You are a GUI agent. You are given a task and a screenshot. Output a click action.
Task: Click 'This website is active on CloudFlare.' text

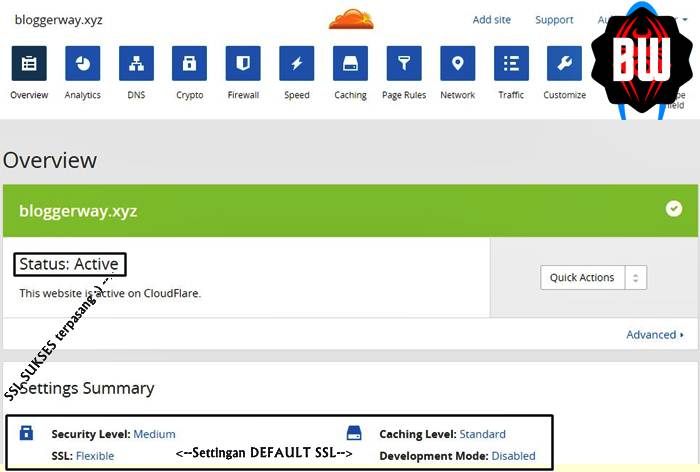110,293
